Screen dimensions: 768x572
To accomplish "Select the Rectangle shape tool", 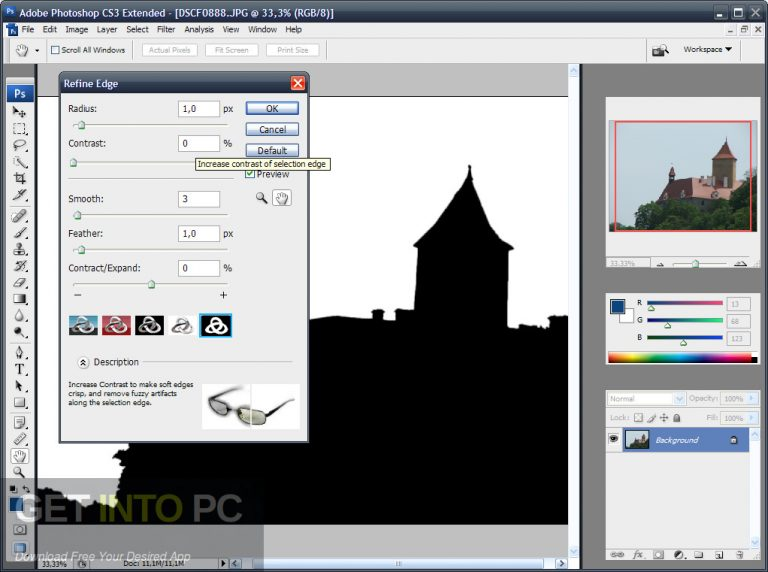I will click(19, 403).
